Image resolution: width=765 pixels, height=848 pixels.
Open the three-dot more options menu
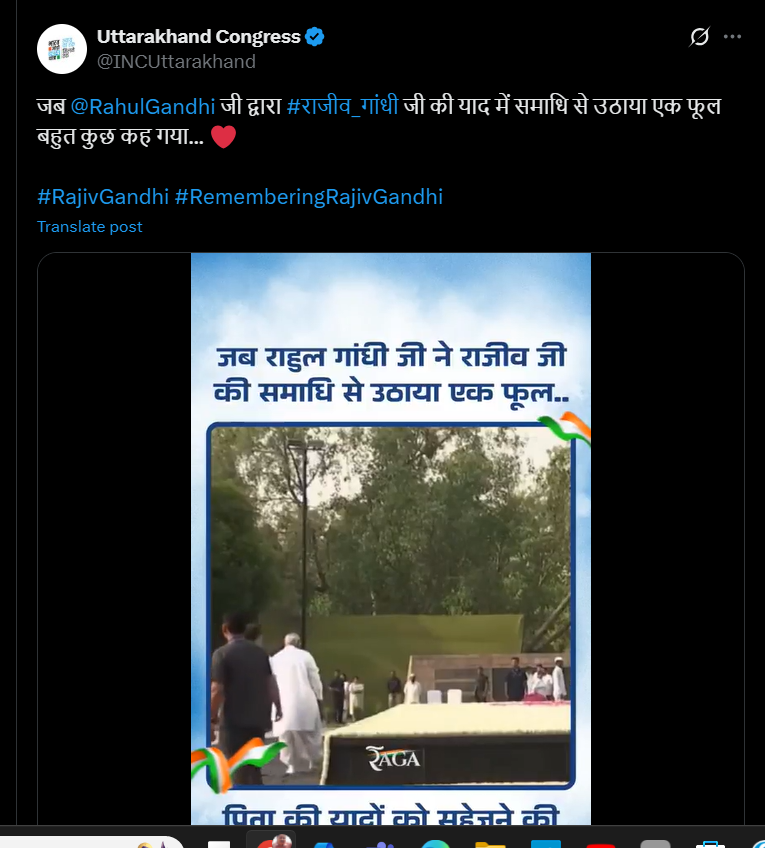[x=732, y=37]
